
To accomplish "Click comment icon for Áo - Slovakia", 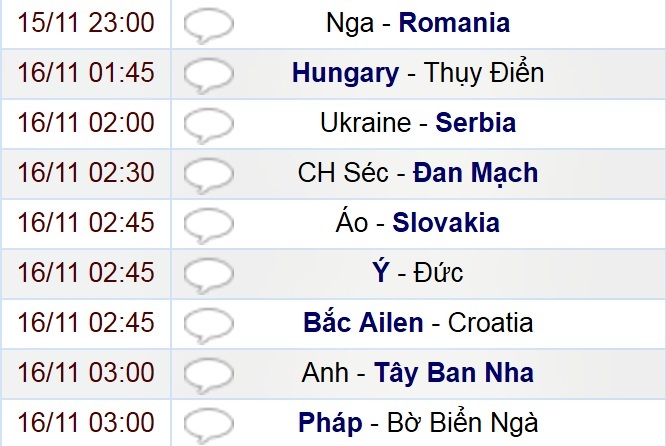I will (x=210, y=224).
